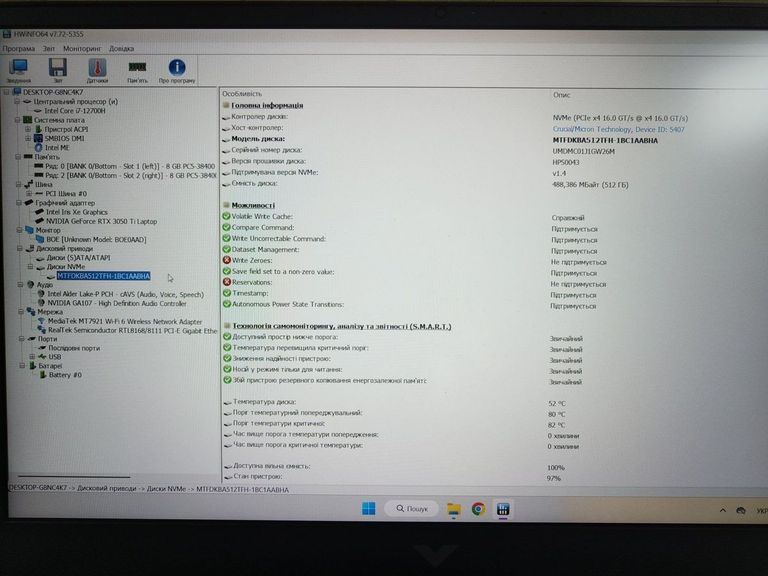Viewport: 768px width, 576px height.
Task: Collapse the Мережа node
Action: (21, 312)
